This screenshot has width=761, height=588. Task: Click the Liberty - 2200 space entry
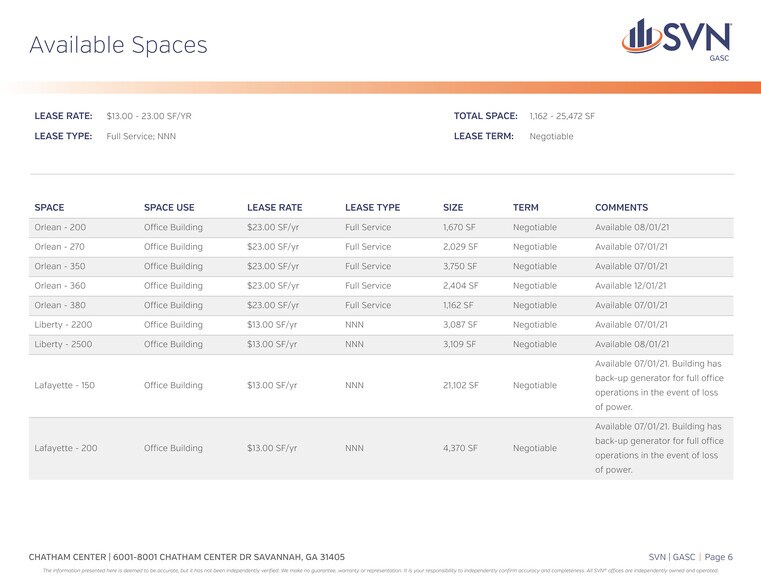[64, 325]
